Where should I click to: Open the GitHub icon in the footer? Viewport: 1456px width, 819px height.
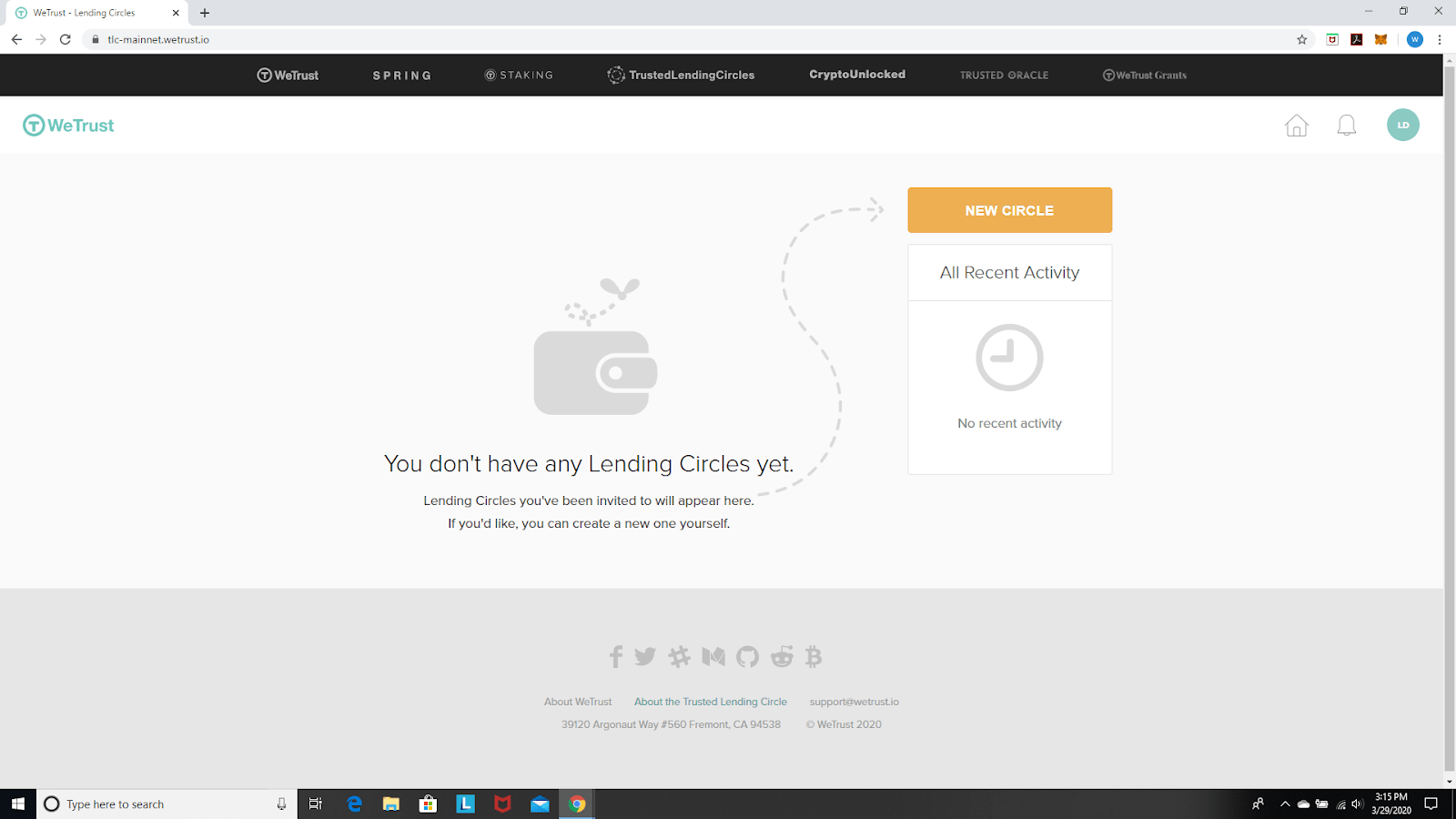[747, 656]
